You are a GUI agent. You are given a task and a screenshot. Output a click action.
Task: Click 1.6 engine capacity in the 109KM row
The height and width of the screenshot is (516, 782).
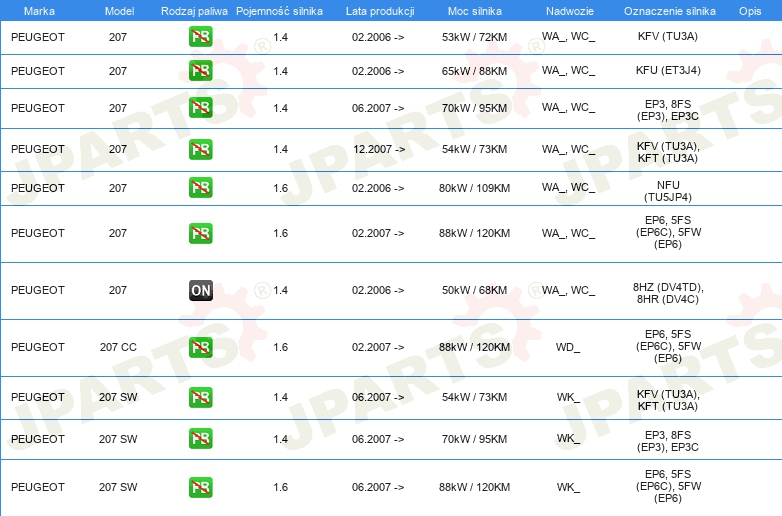pyautogui.click(x=280, y=188)
